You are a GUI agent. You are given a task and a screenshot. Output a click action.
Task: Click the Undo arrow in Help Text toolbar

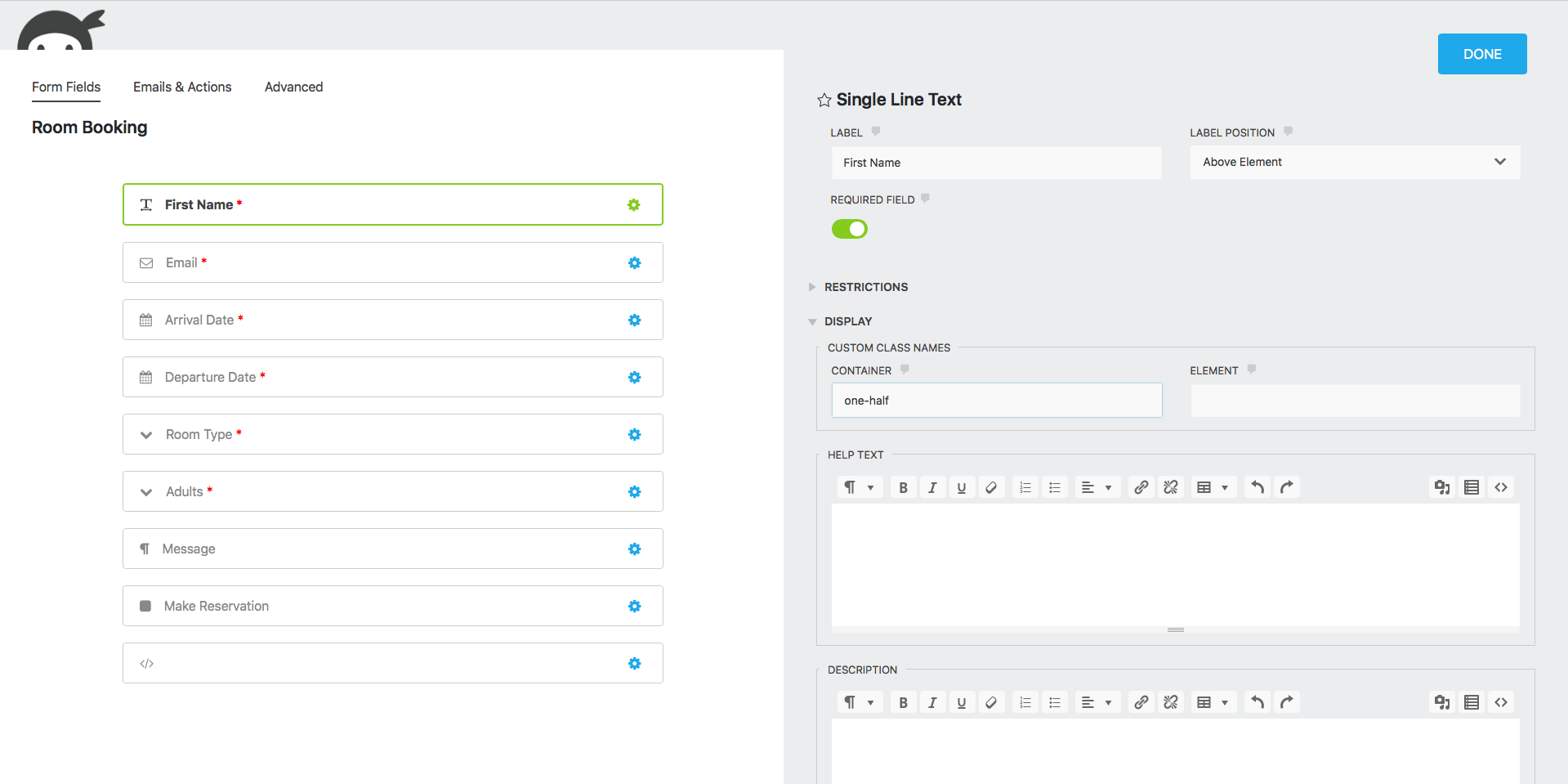pyautogui.click(x=1258, y=487)
